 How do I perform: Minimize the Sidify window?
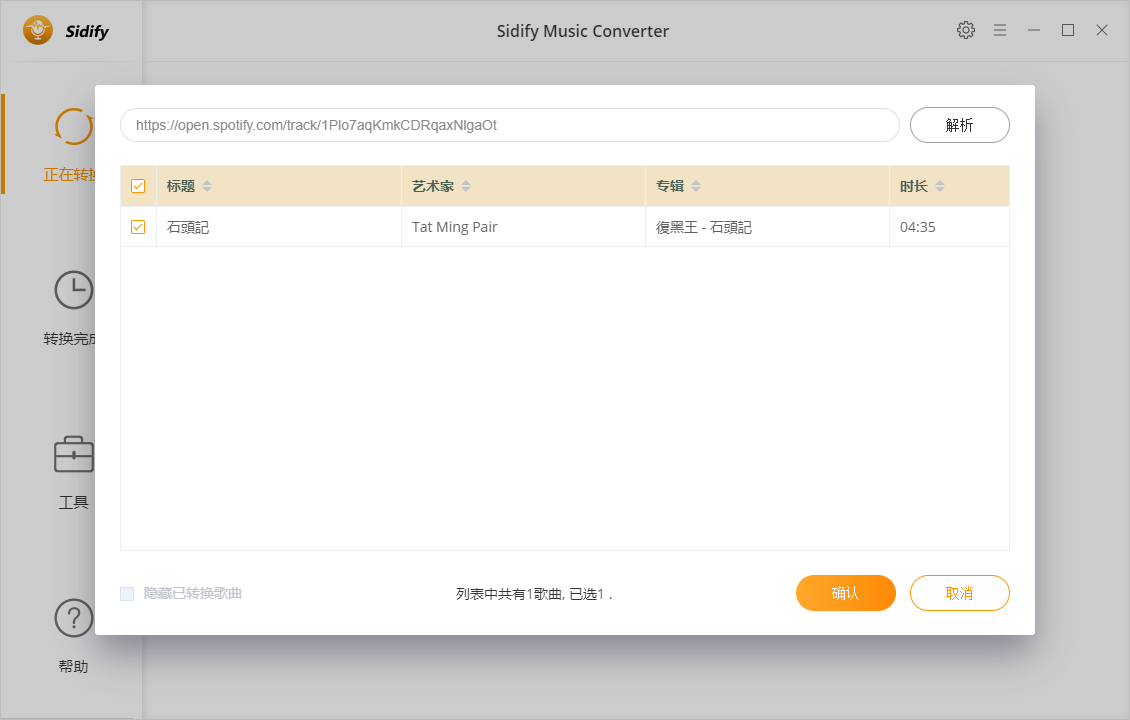[1033, 30]
